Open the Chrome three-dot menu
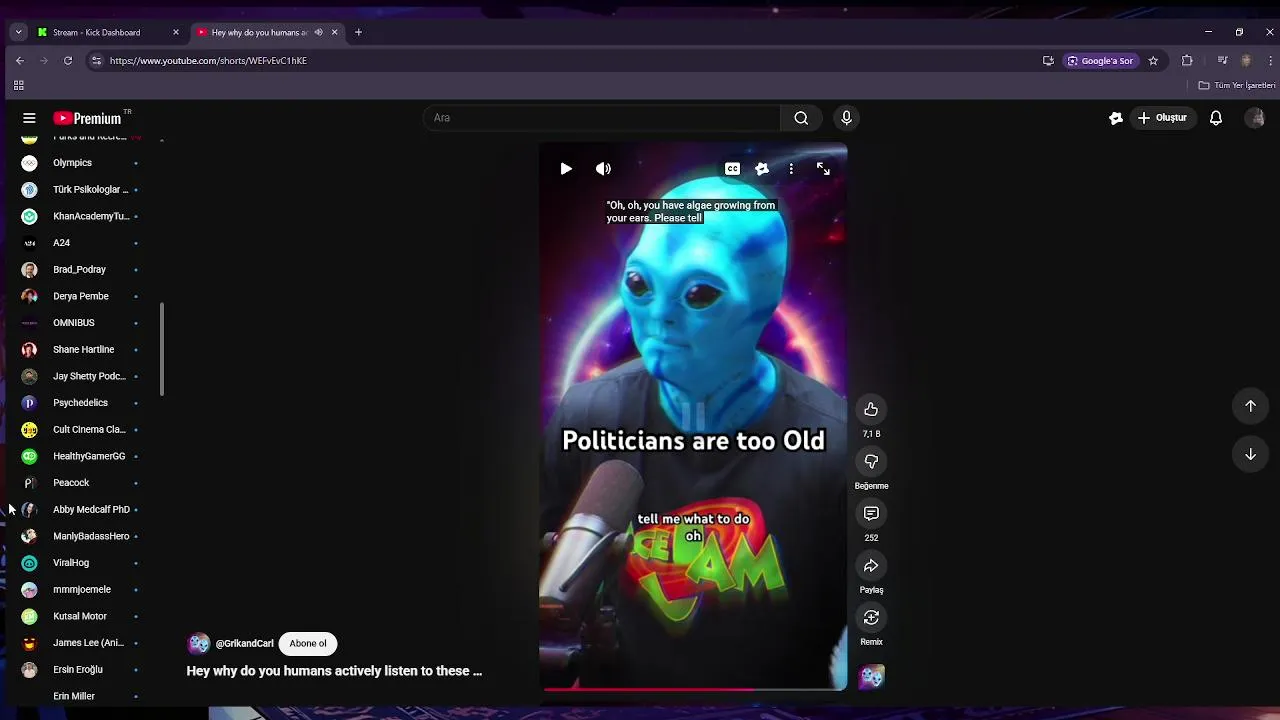This screenshot has width=1280, height=720. click(1270, 61)
